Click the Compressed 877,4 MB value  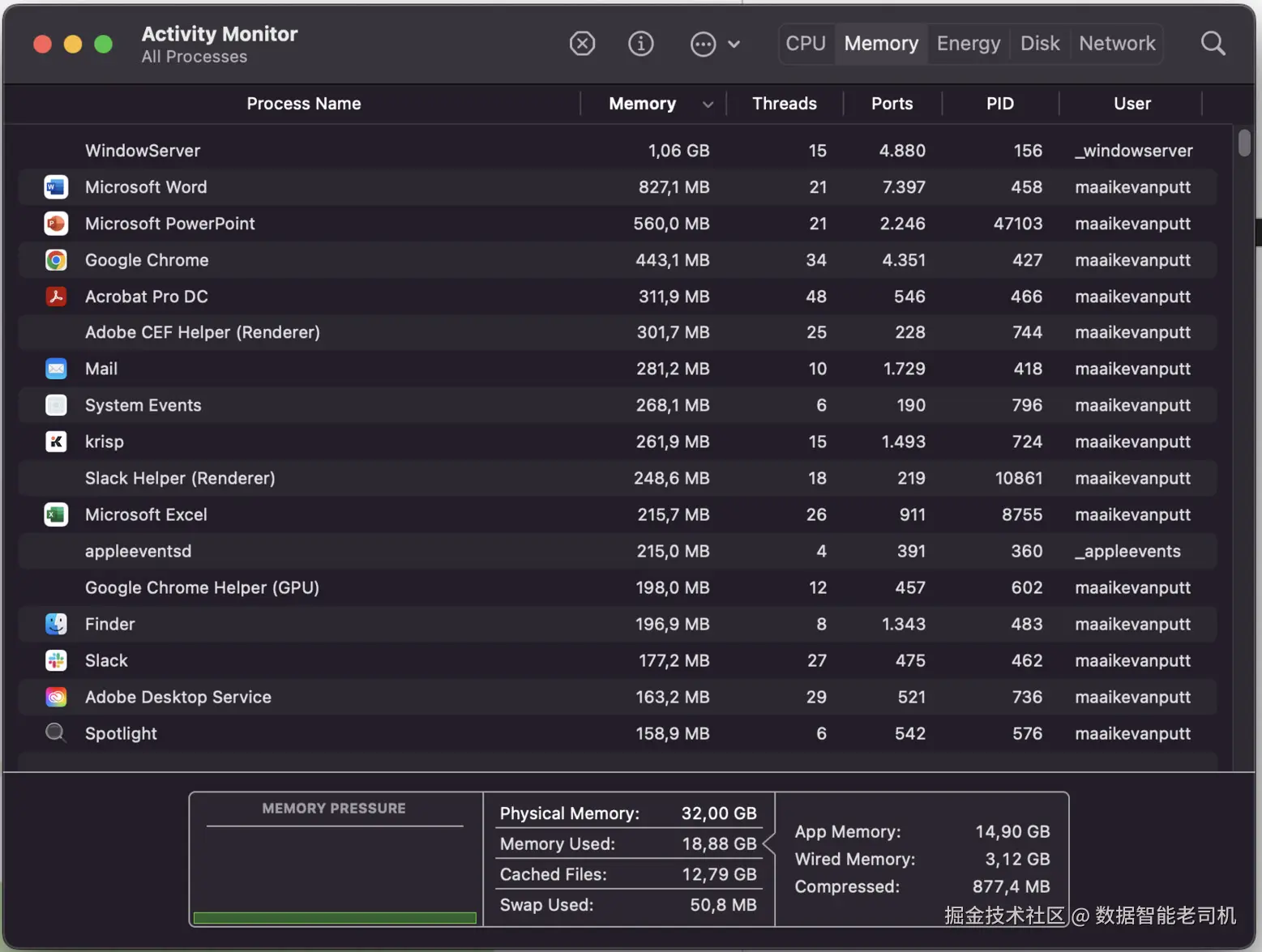(1011, 887)
